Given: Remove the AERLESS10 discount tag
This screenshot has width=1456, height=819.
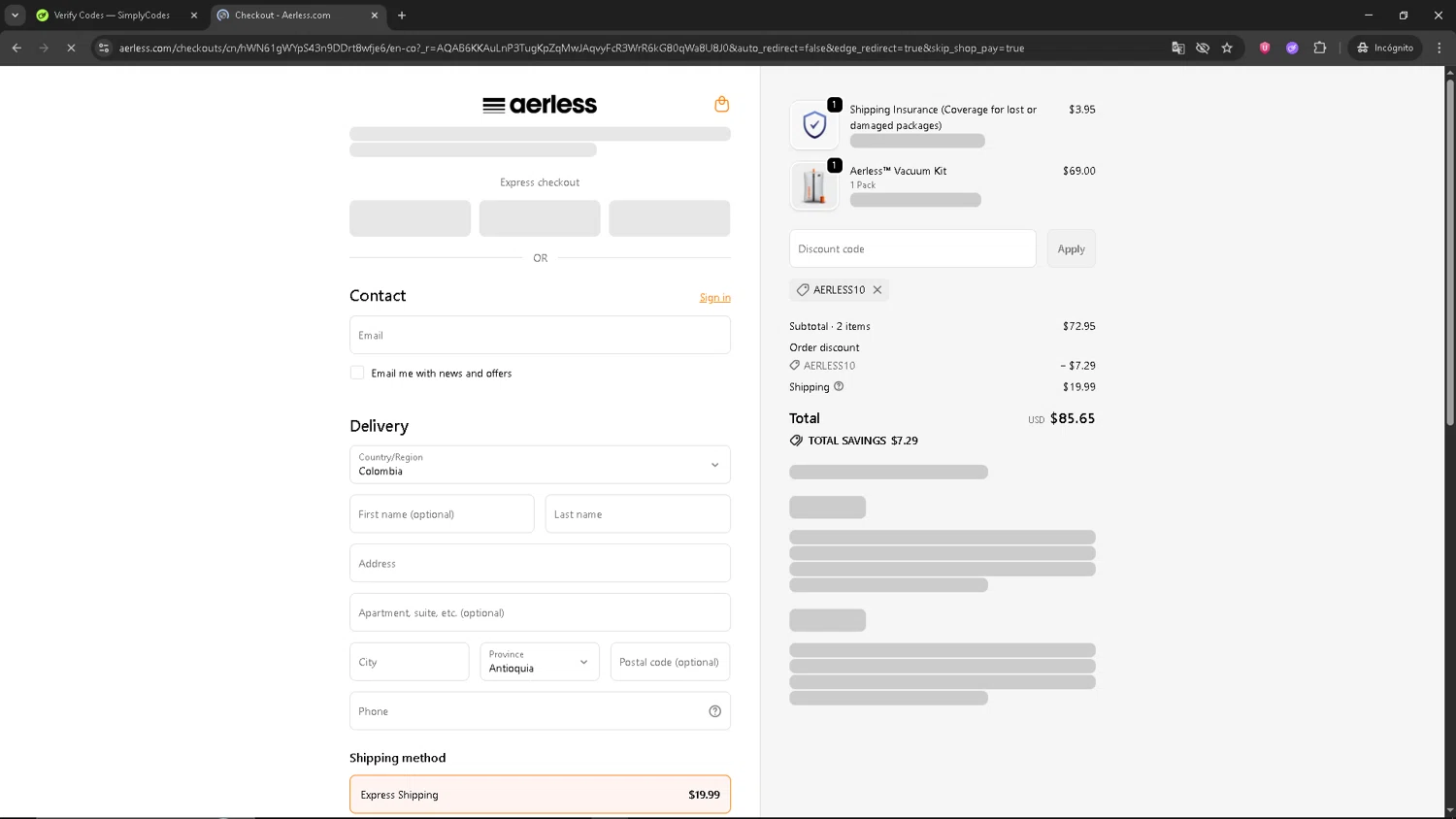Looking at the screenshot, I should tap(877, 290).
